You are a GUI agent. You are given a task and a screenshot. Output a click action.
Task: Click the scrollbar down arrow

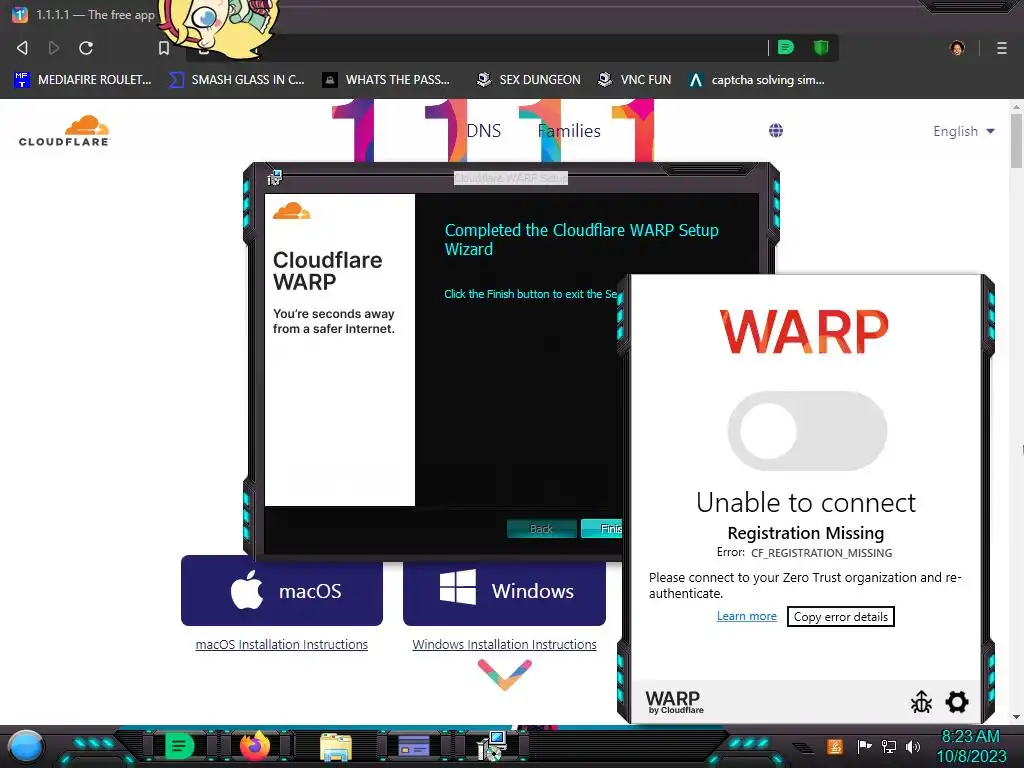click(x=1017, y=717)
